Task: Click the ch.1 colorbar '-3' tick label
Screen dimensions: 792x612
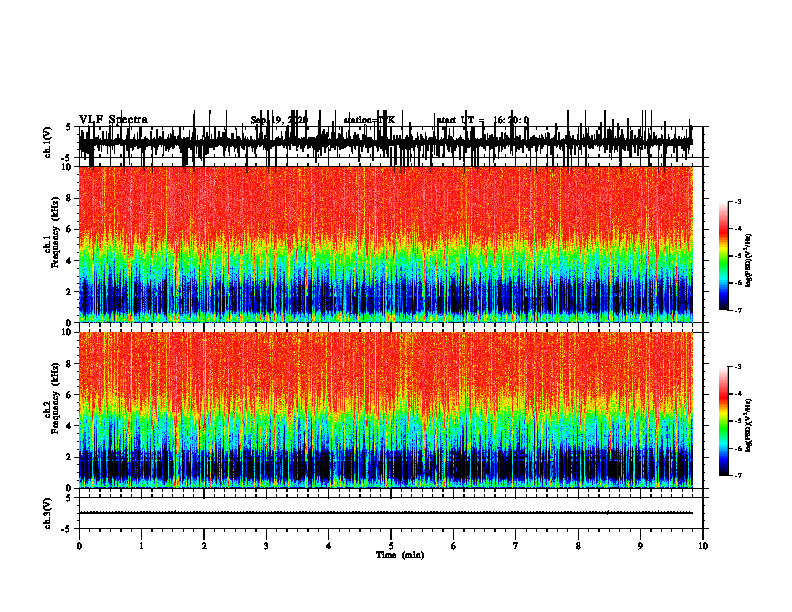Action: tap(737, 202)
